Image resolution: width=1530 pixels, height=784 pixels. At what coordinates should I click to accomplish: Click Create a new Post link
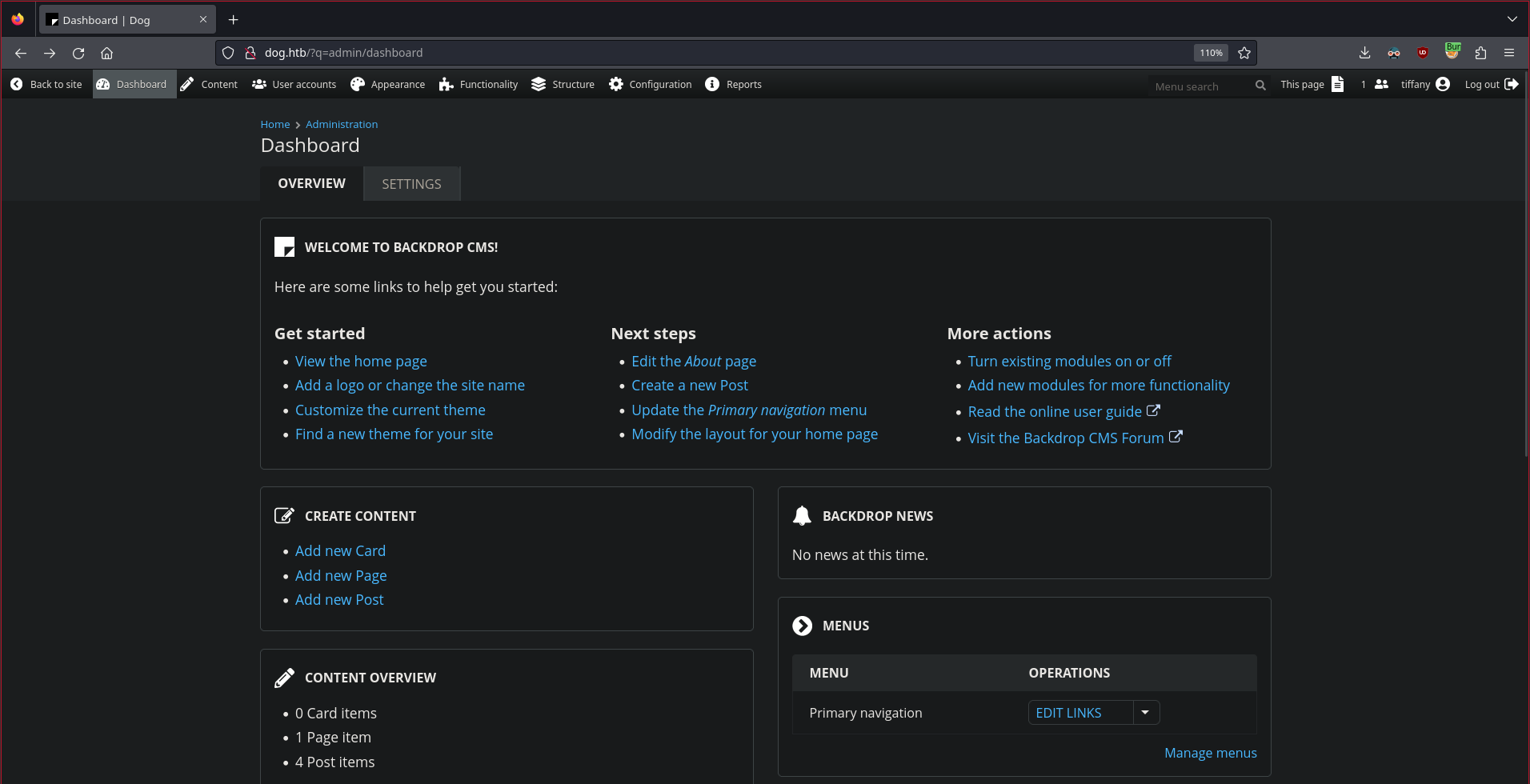(690, 386)
